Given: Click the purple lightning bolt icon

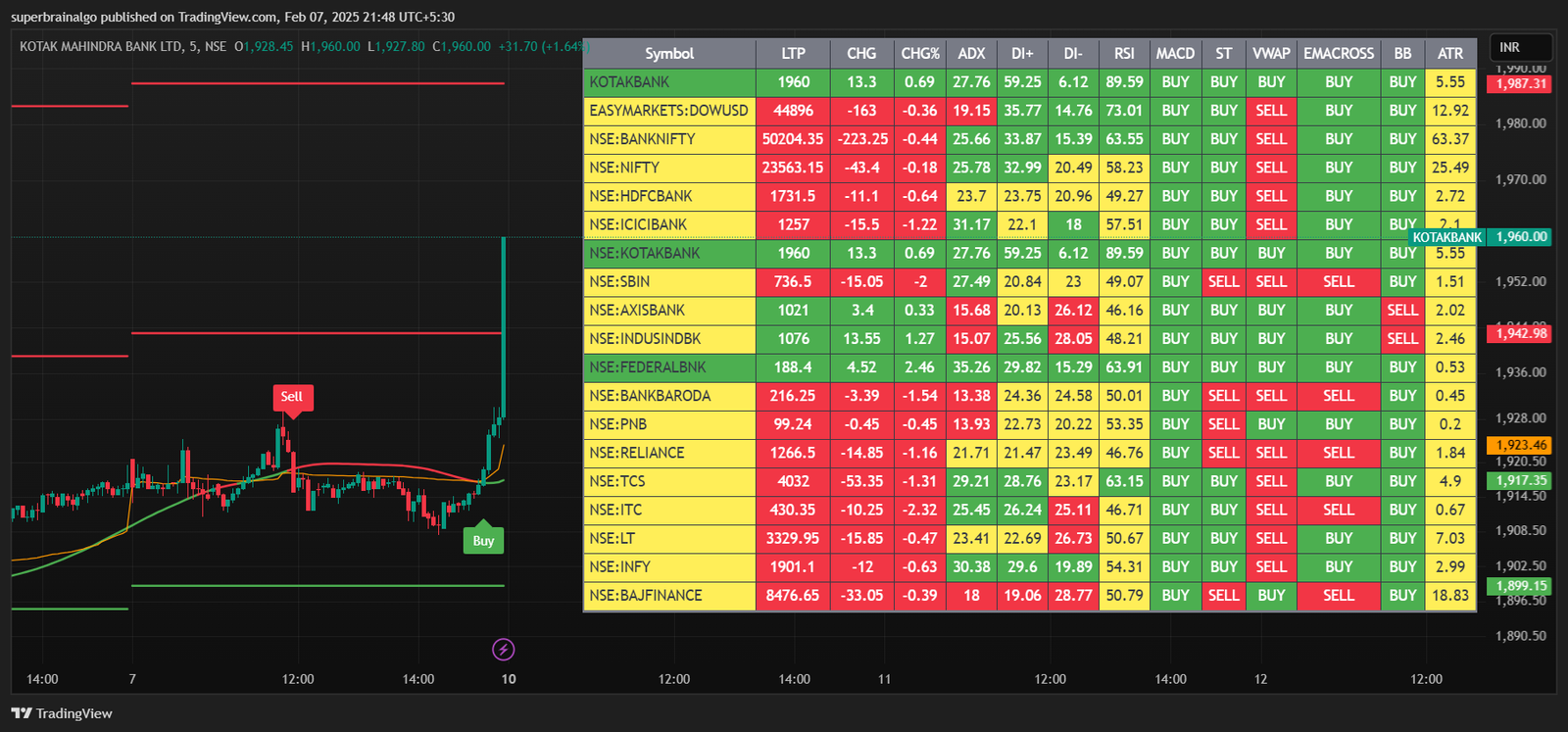Looking at the screenshot, I should [x=503, y=649].
